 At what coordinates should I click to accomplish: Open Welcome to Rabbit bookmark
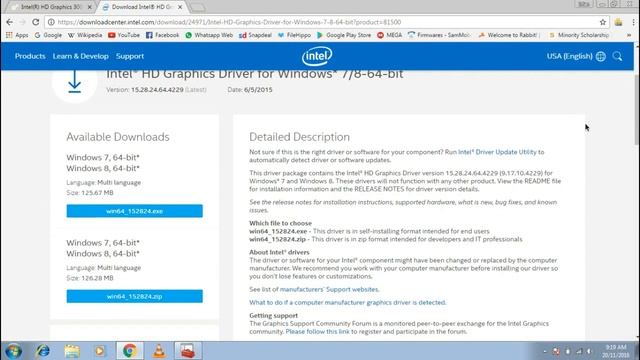(509, 35)
